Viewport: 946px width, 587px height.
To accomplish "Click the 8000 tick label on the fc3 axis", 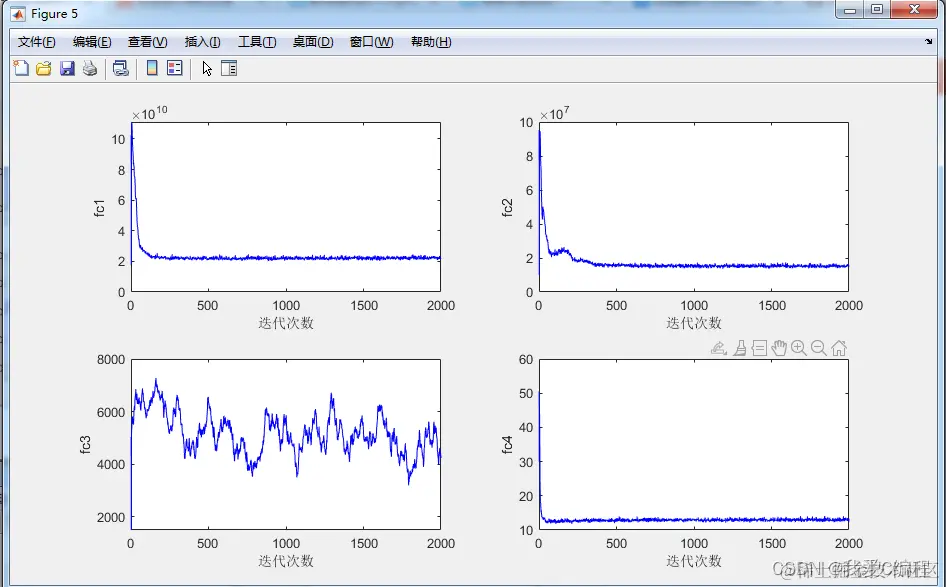I will click(x=110, y=360).
